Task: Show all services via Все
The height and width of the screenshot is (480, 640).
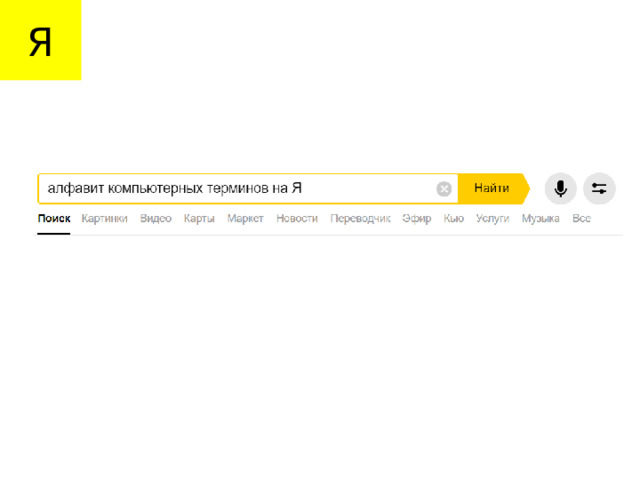Action: tap(581, 219)
